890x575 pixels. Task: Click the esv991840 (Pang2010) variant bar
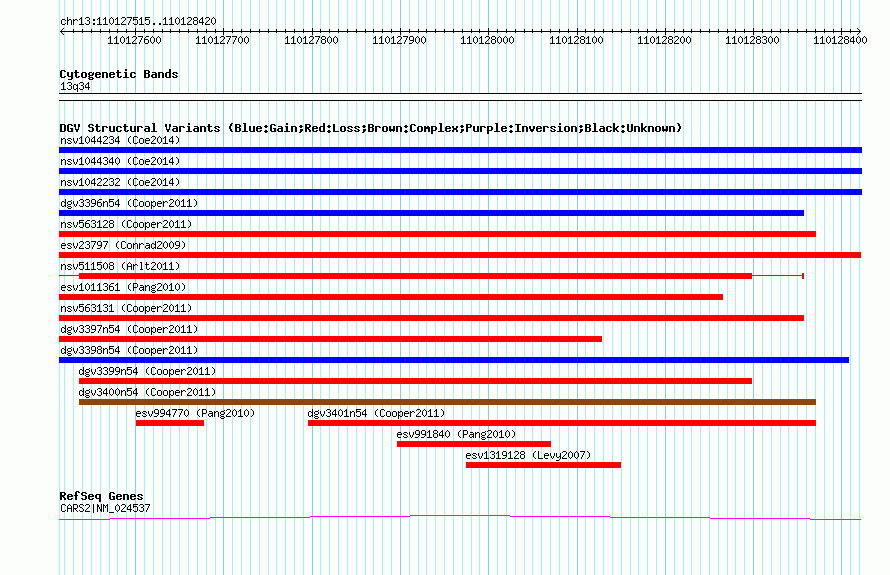click(x=474, y=444)
